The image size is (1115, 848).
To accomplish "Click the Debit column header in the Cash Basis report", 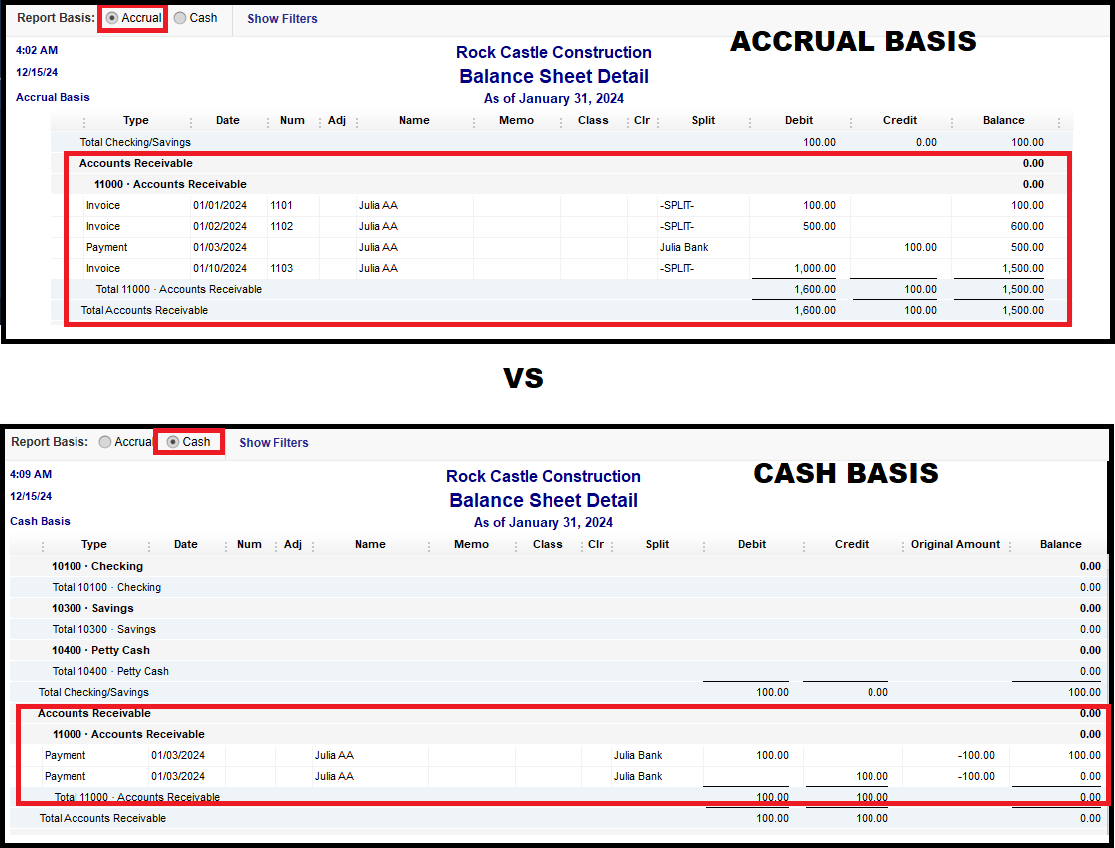I will click(x=752, y=544).
